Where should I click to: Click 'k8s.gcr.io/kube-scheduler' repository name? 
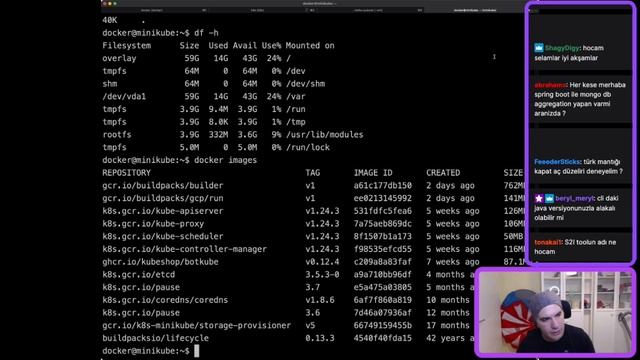point(162,236)
